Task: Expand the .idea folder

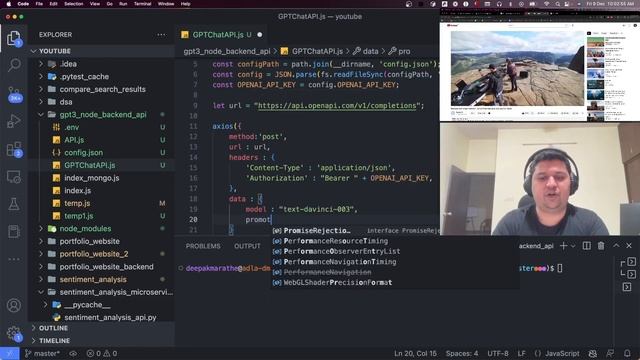Action: click(41, 64)
